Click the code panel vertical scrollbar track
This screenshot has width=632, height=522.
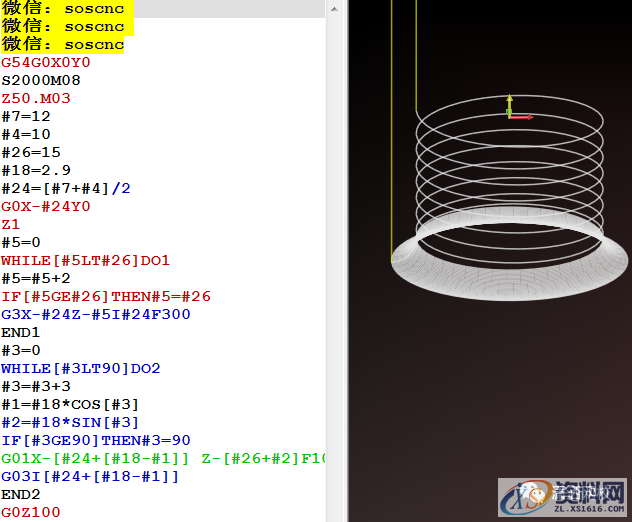335,260
